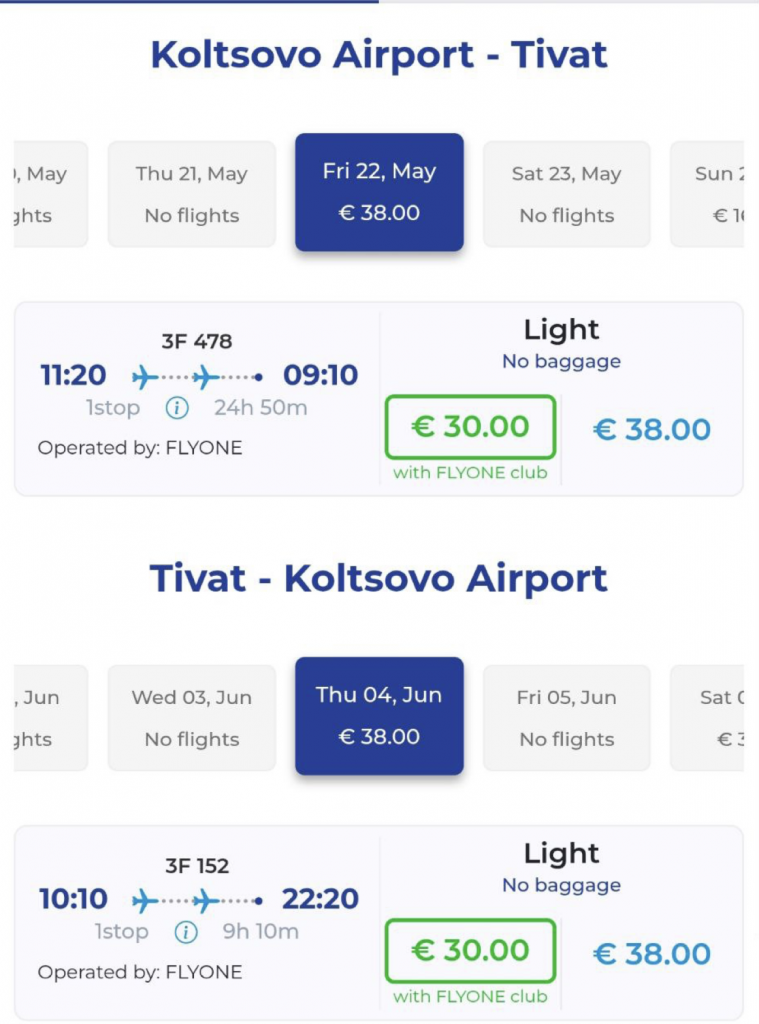The height and width of the screenshot is (1024, 759).
Task: Click the plane route icon for flight 3F 478
Action: [197, 377]
